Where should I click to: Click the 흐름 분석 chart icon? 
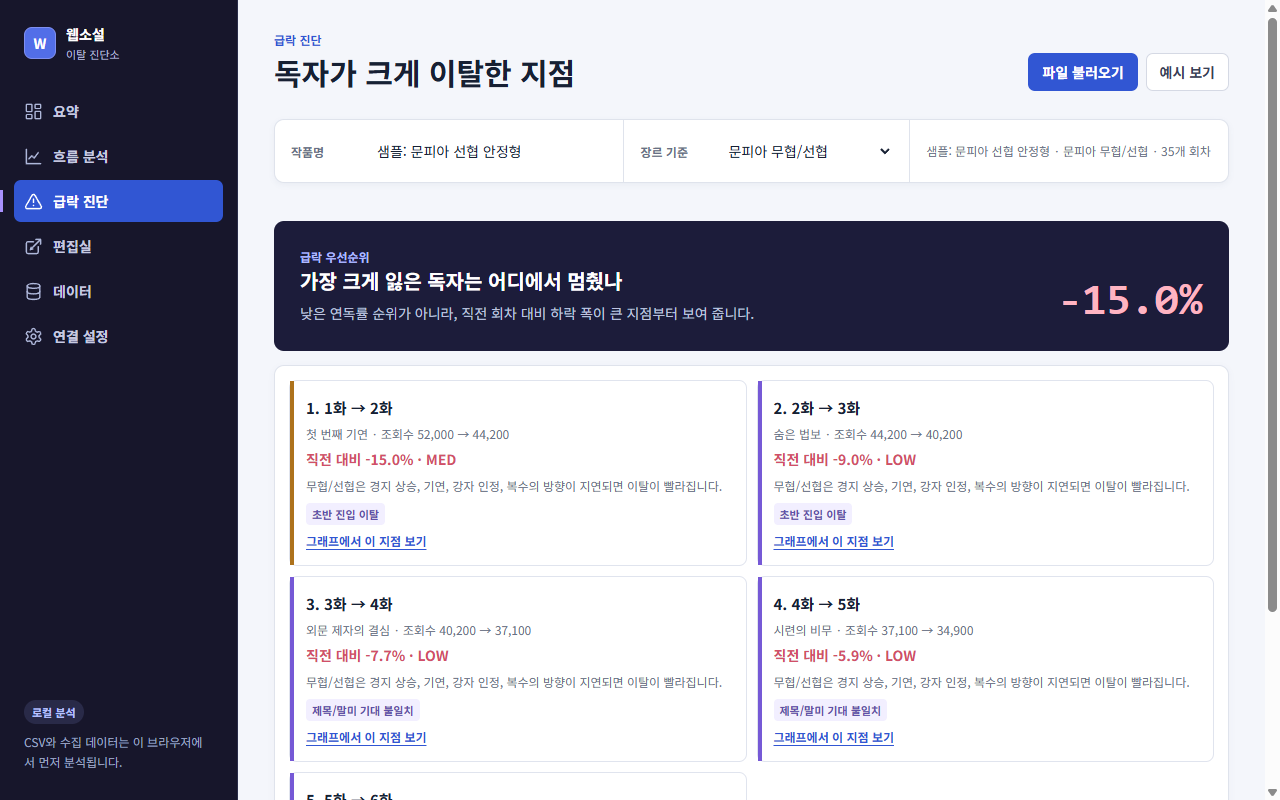coord(33,157)
